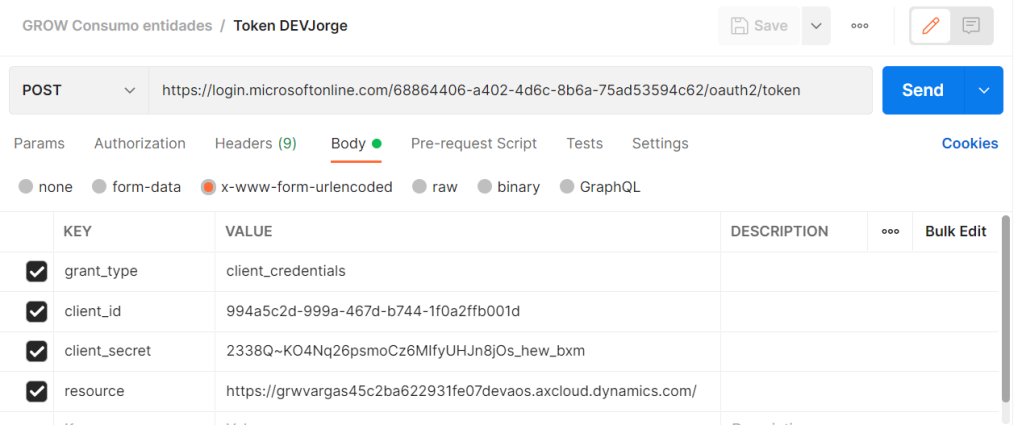This screenshot has height=425, width=1022.
Task: Switch to the Authorization tab
Action: (140, 144)
